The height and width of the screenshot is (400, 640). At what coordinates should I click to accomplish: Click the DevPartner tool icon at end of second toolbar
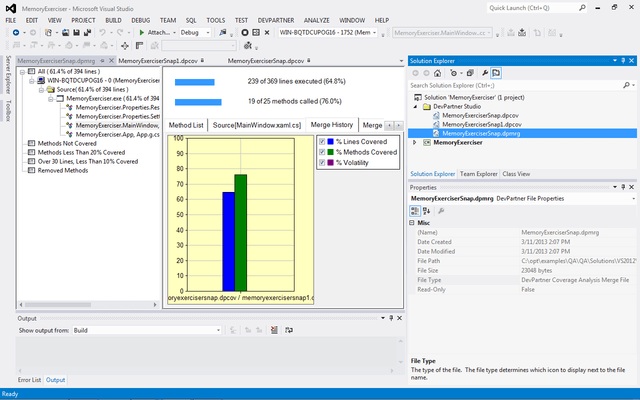(247, 46)
